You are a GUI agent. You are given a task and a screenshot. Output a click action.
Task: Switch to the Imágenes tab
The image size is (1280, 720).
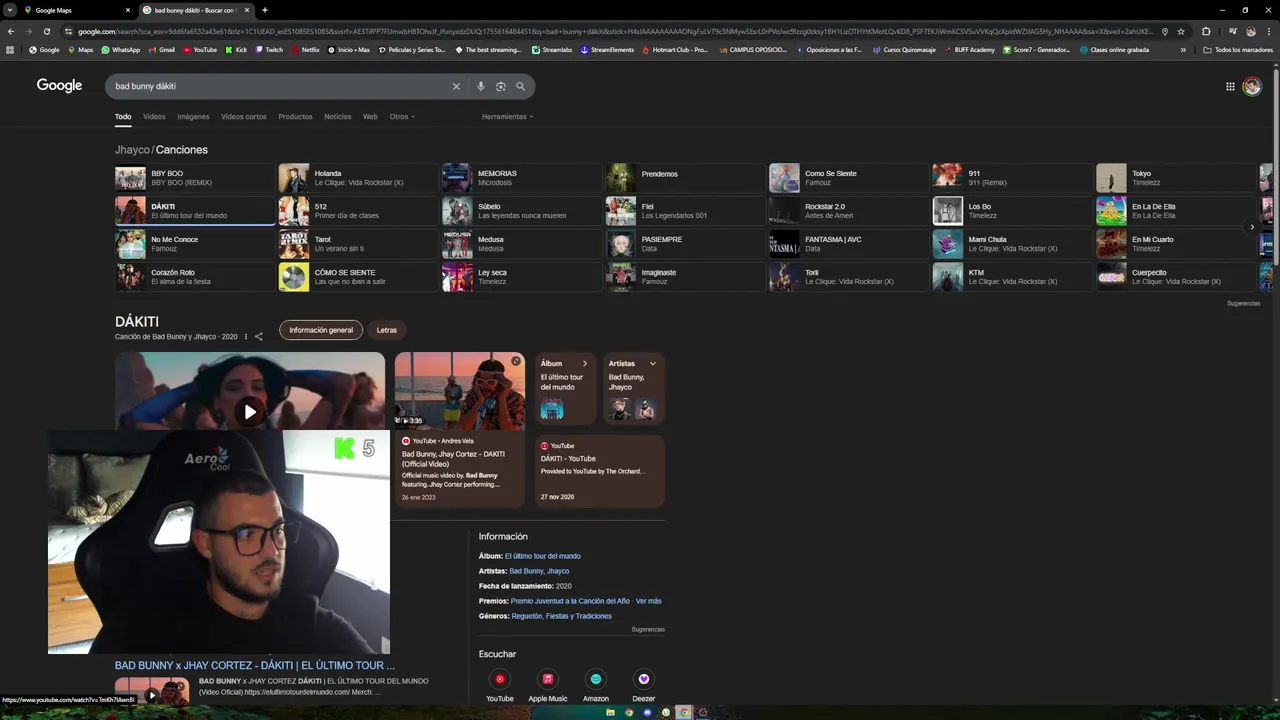point(193,117)
